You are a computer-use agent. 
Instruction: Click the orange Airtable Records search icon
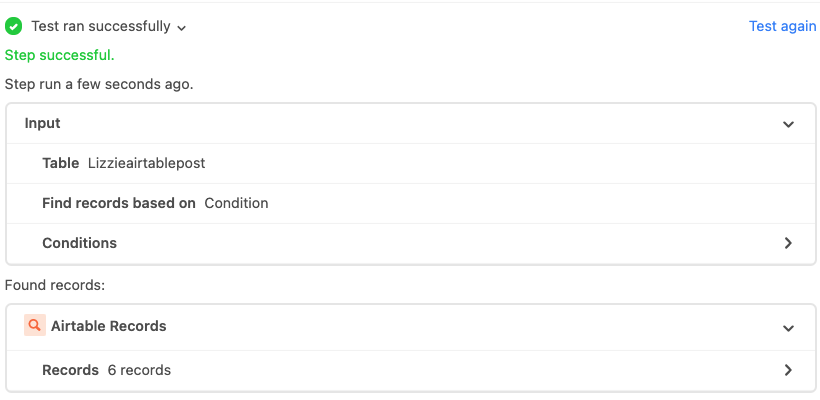tap(35, 325)
